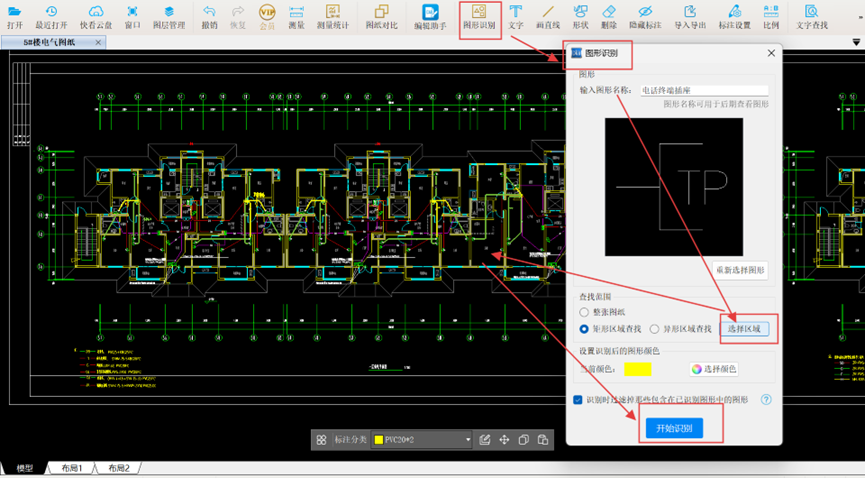Click the 选择区域 button
The width and height of the screenshot is (865, 478).
pos(743,329)
